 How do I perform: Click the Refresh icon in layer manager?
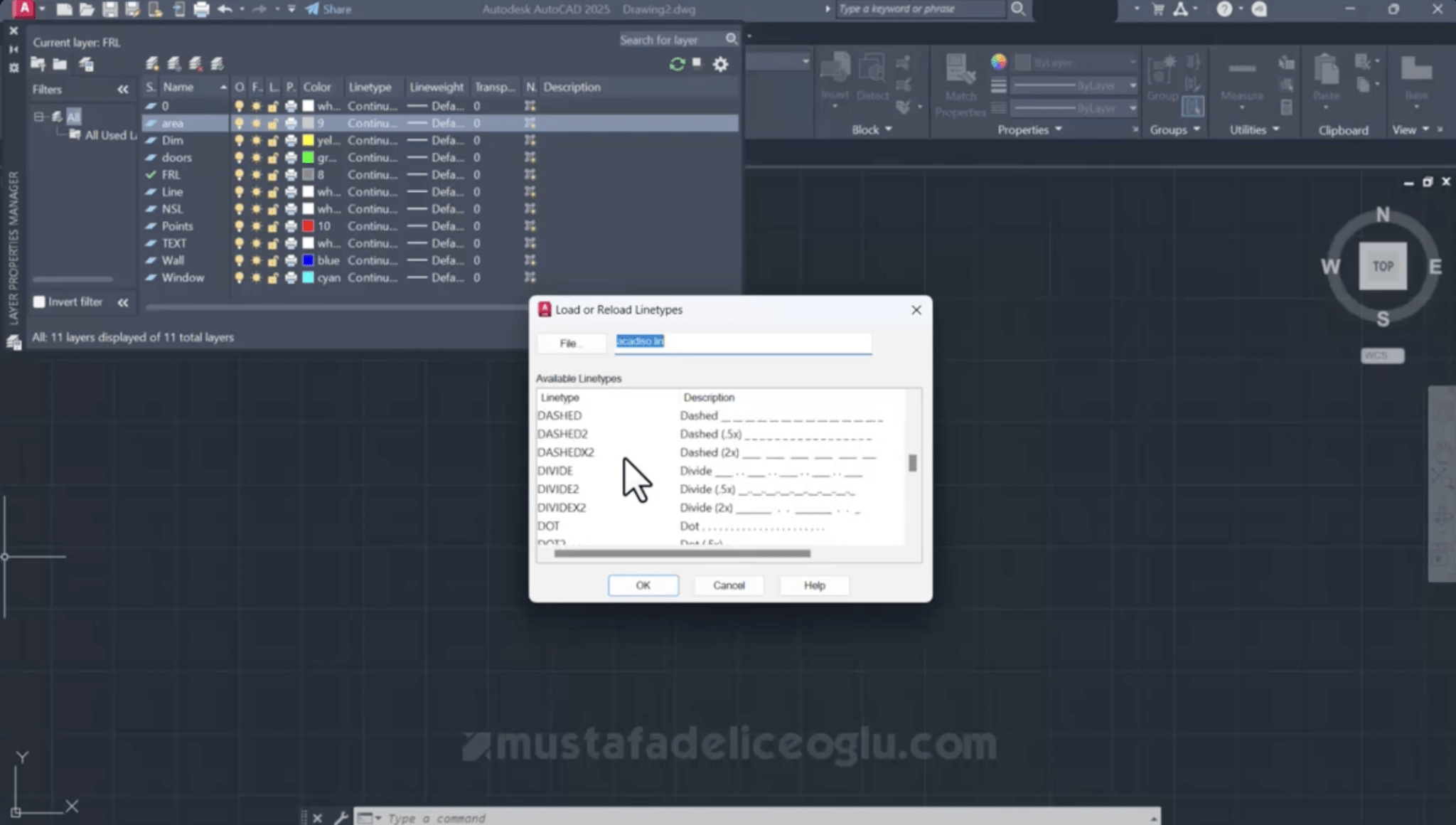tap(677, 64)
